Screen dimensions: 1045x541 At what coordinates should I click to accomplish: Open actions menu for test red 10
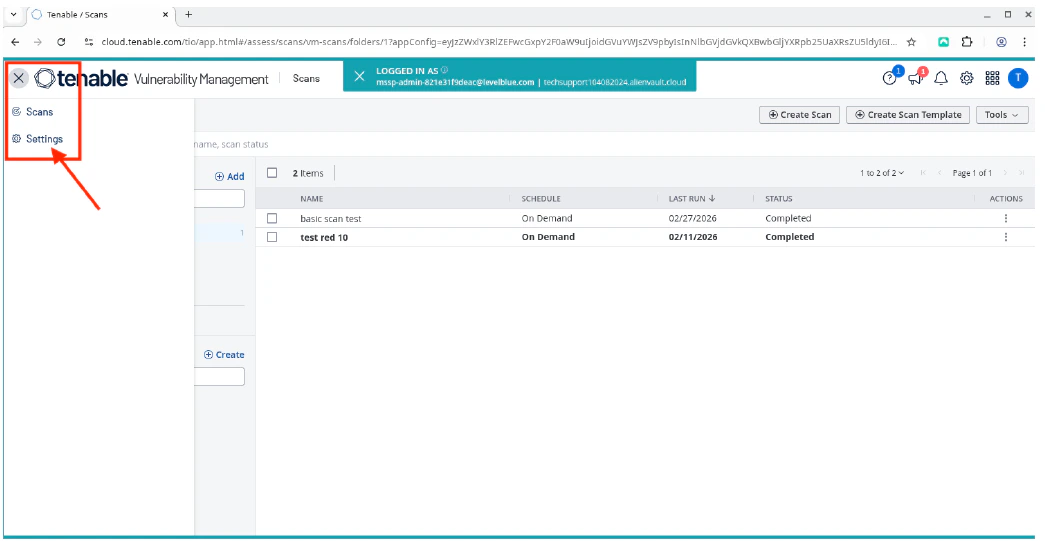click(1006, 237)
